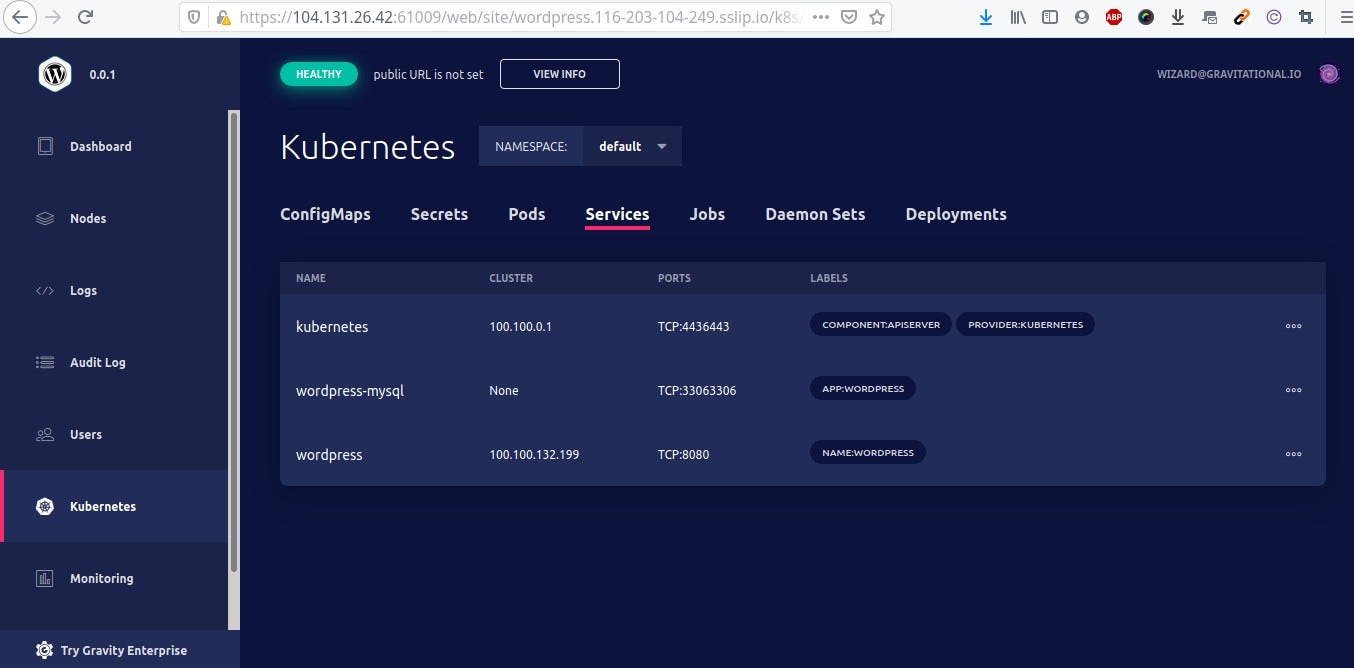Click the NAME column header

(x=311, y=278)
